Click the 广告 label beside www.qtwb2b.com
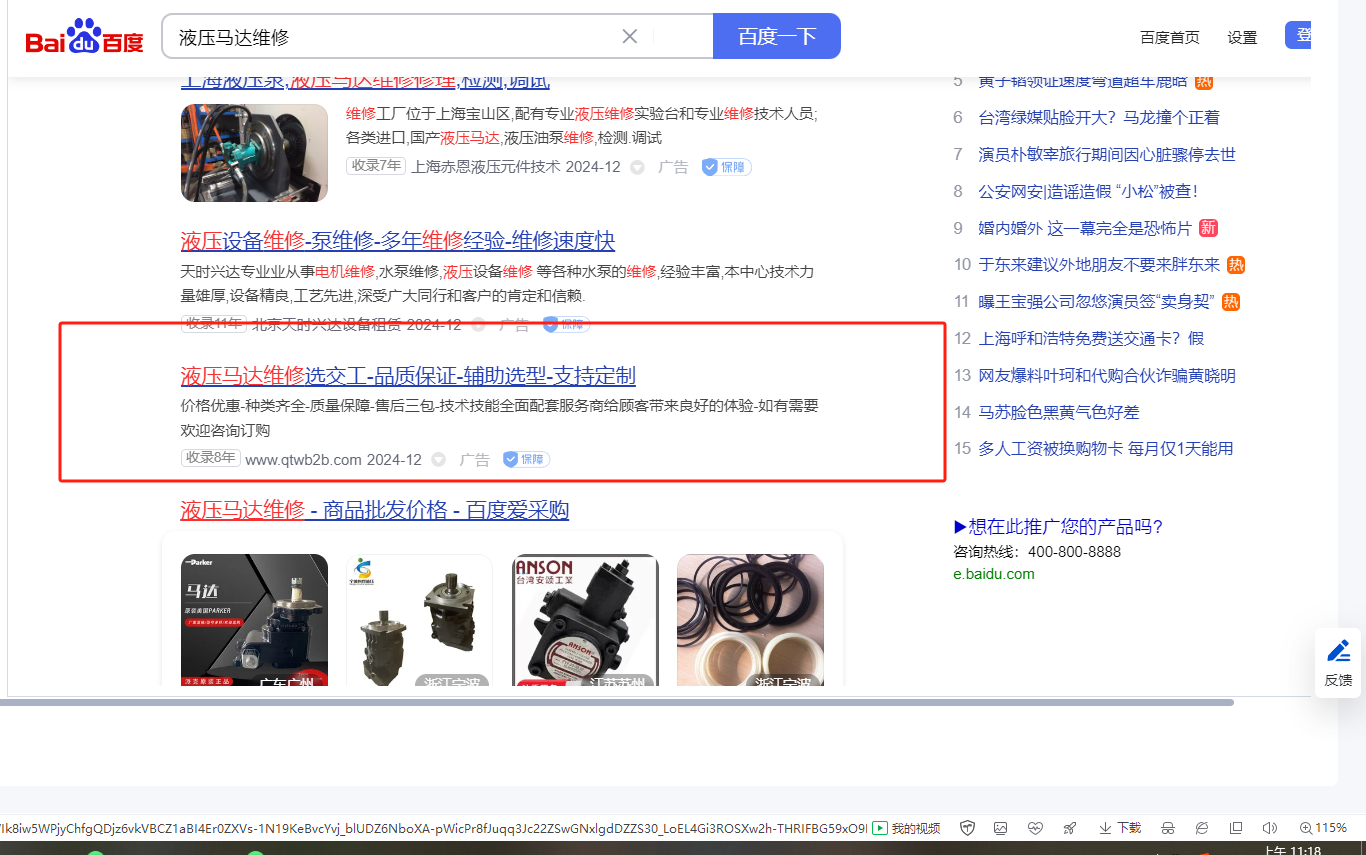This screenshot has width=1366, height=855. [475, 460]
